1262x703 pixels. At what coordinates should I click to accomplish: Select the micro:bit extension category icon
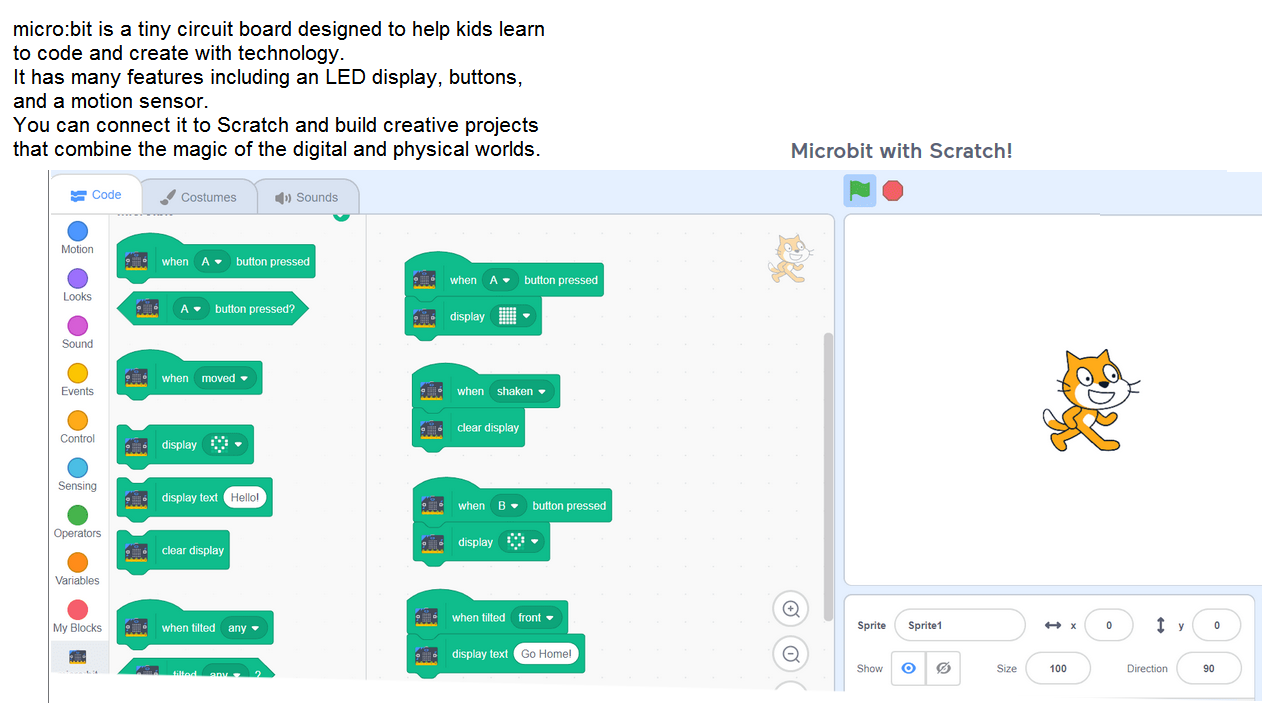(x=77, y=658)
